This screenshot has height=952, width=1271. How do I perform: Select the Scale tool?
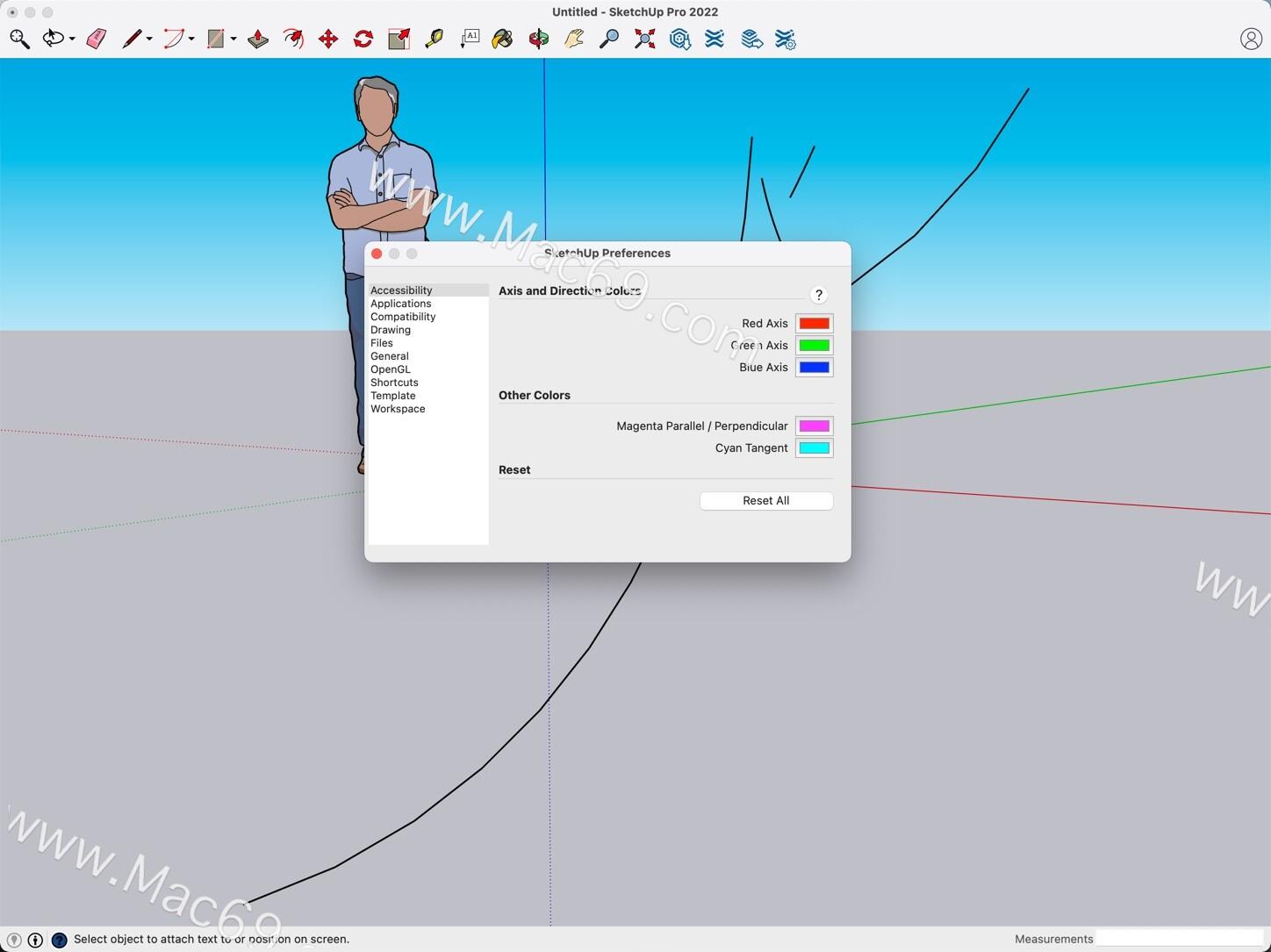[x=399, y=39]
